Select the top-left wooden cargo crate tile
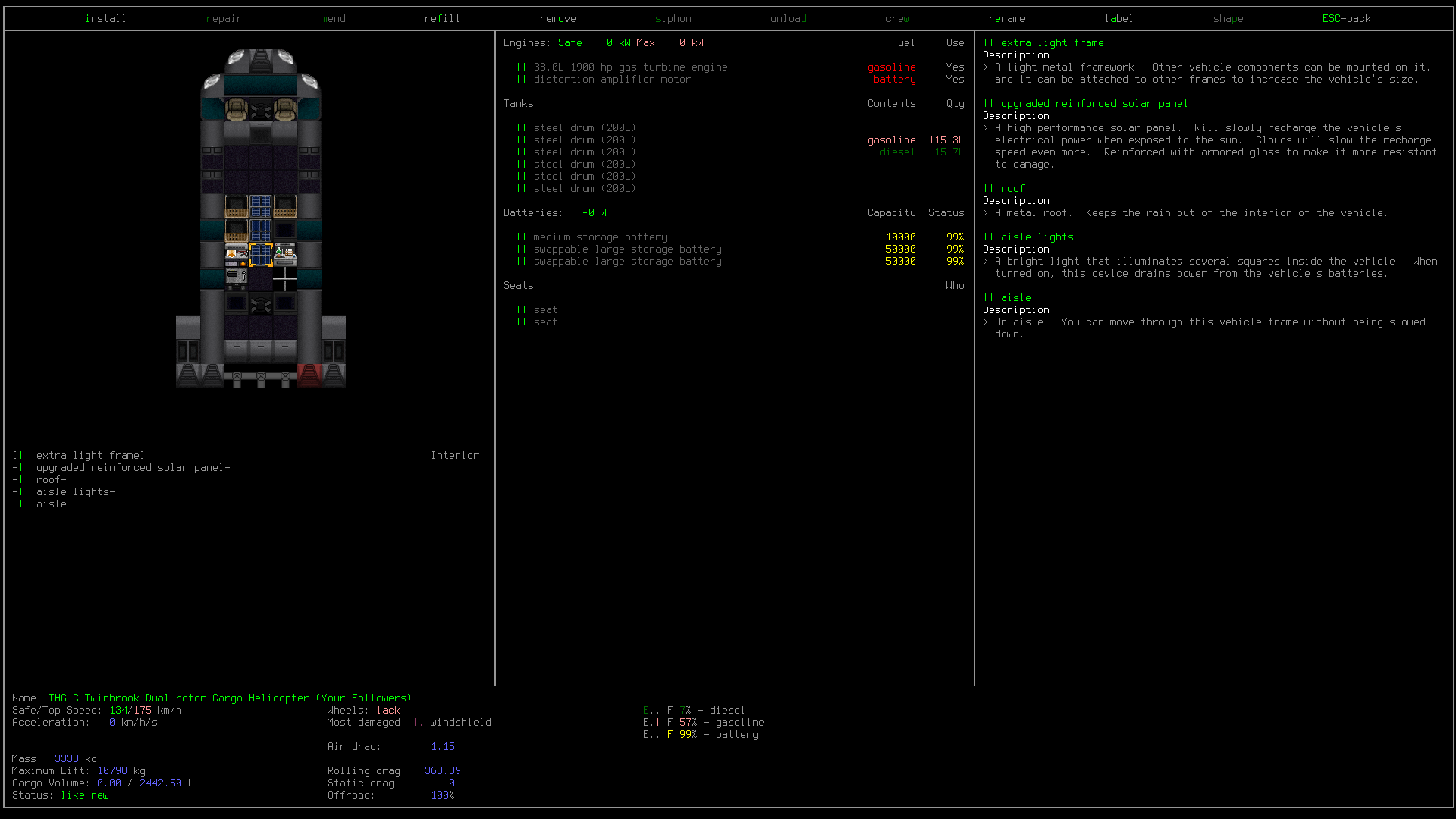This screenshot has height=819, width=1456. click(237, 206)
